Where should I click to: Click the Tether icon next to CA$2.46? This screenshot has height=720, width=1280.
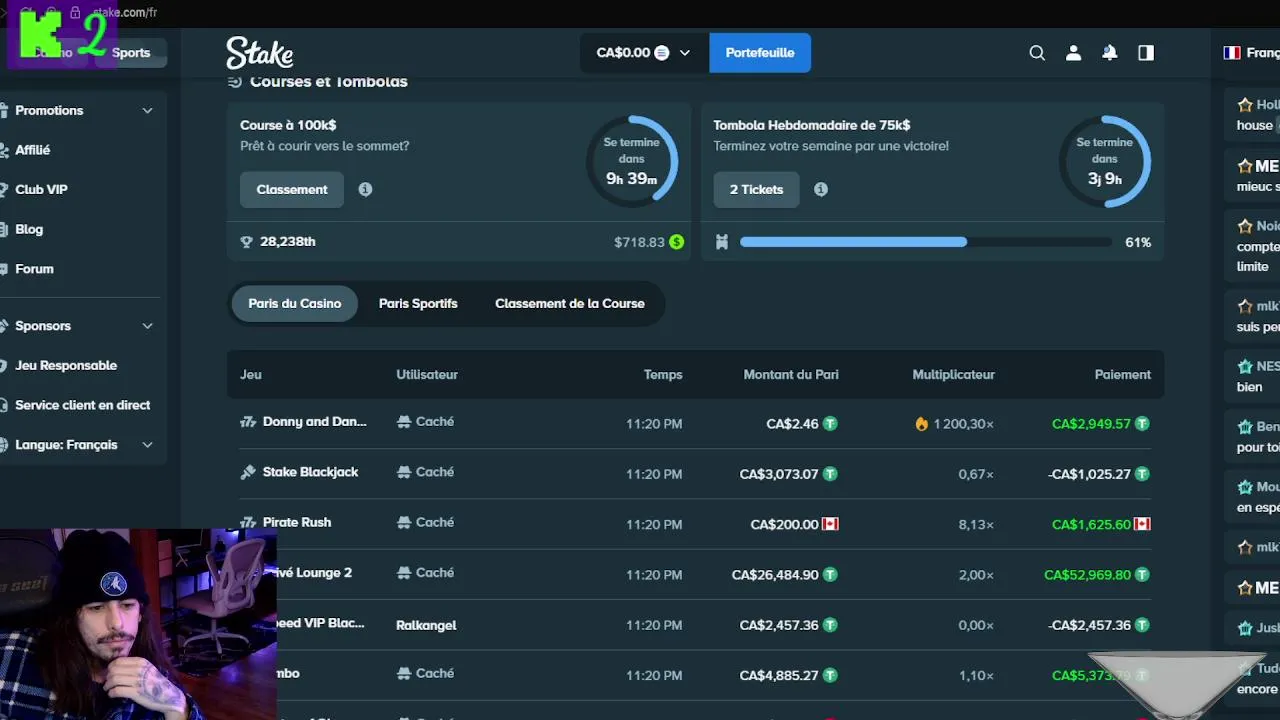coord(830,424)
